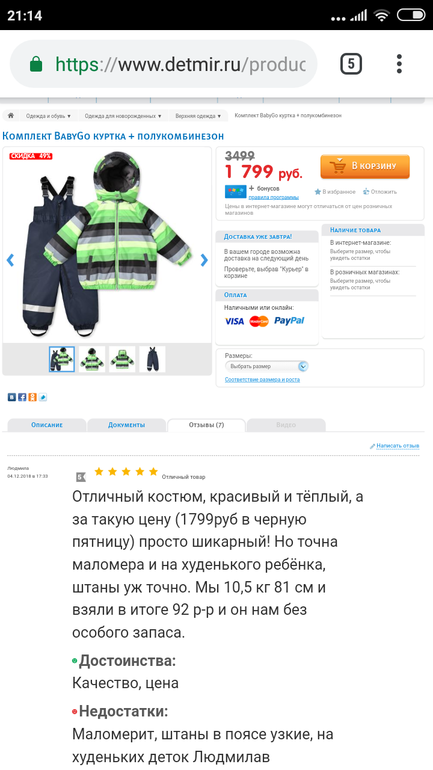Open the tab switcher showing 5 tabs
The image size is (433, 770).
(x=351, y=64)
